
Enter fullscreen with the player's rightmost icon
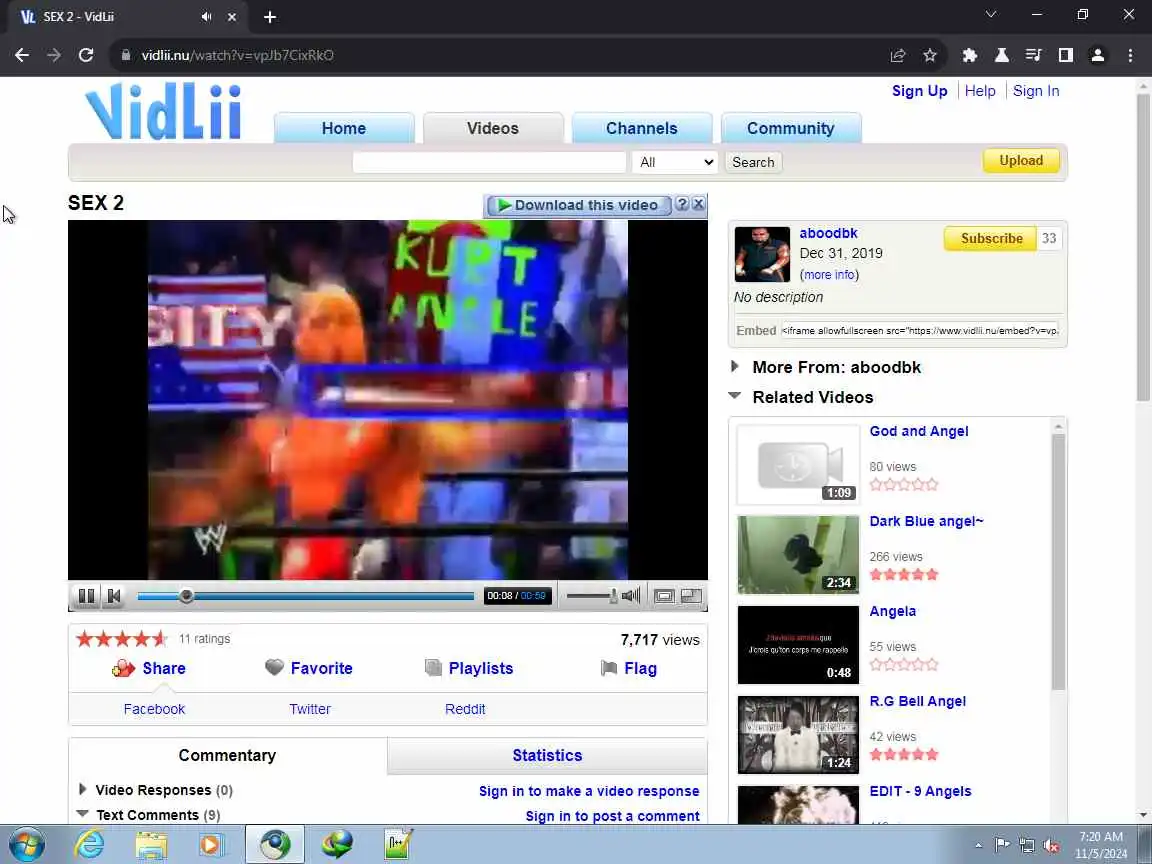coord(691,596)
